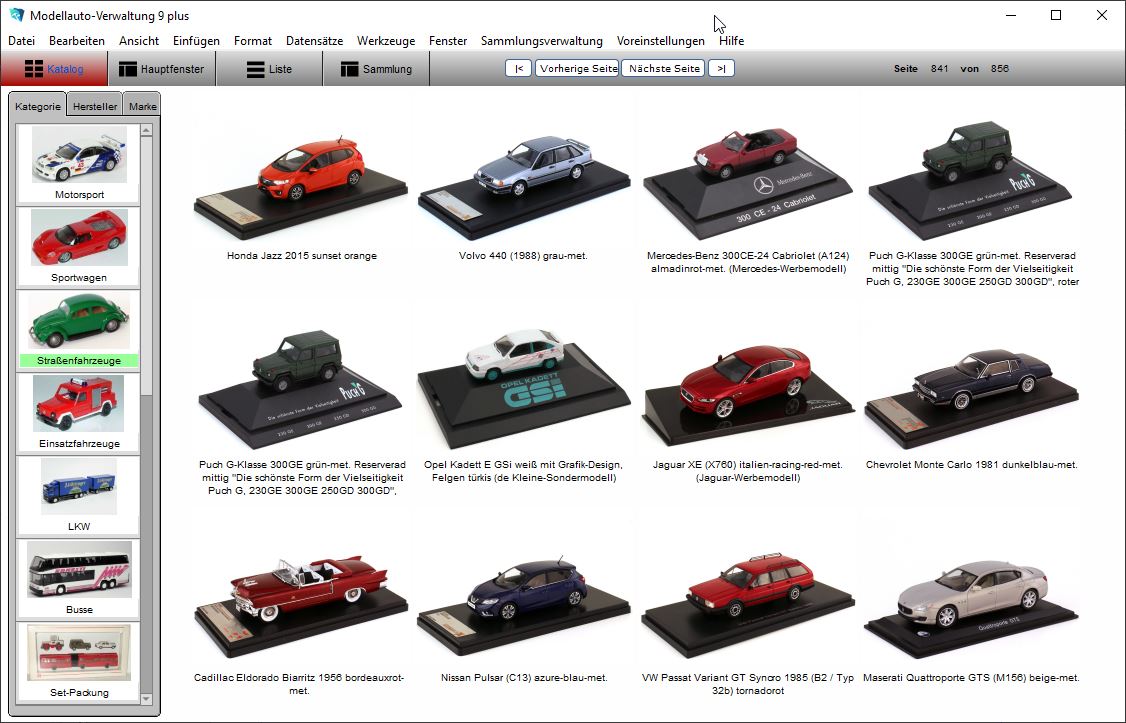Select the Sportwagen category icon
This screenshot has width=1126, height=723.
(x=79, y=238)
